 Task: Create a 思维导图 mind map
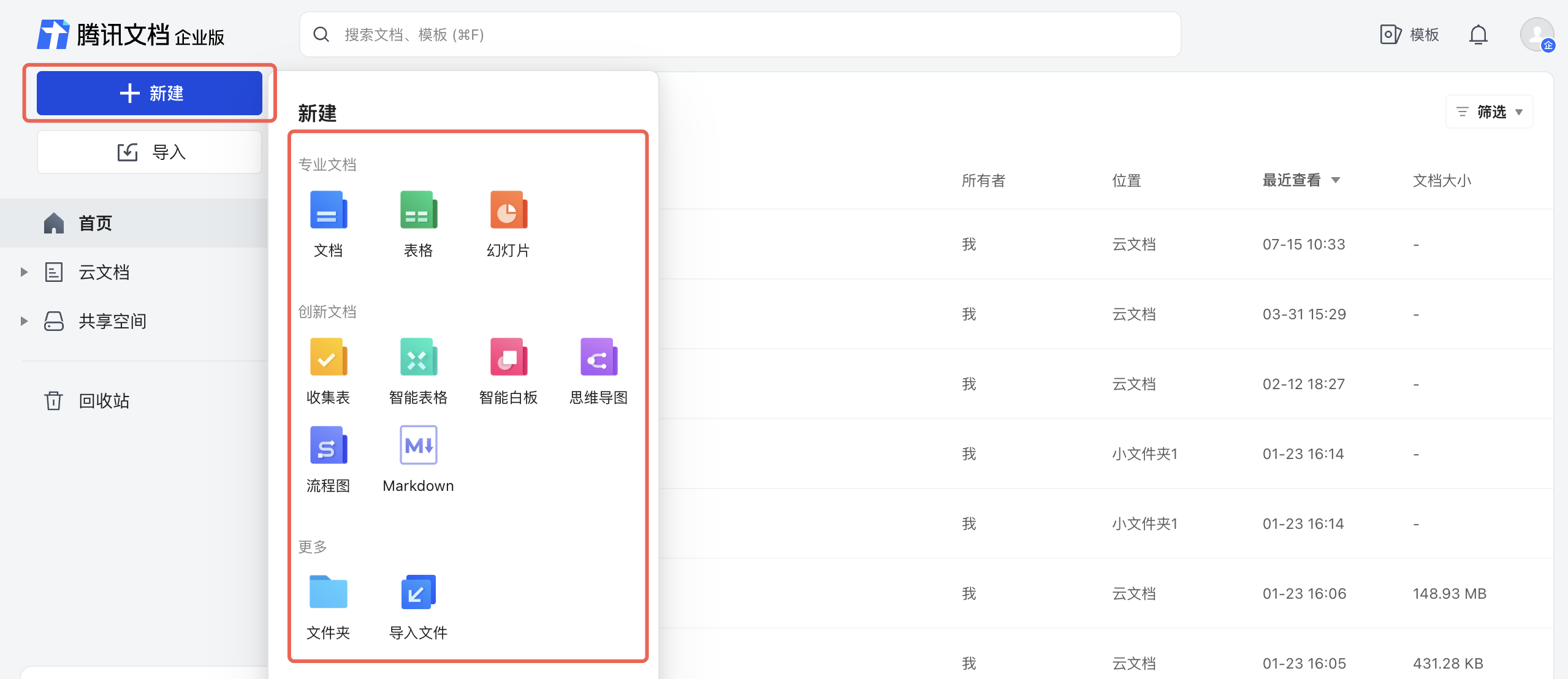tap(598, 357)
